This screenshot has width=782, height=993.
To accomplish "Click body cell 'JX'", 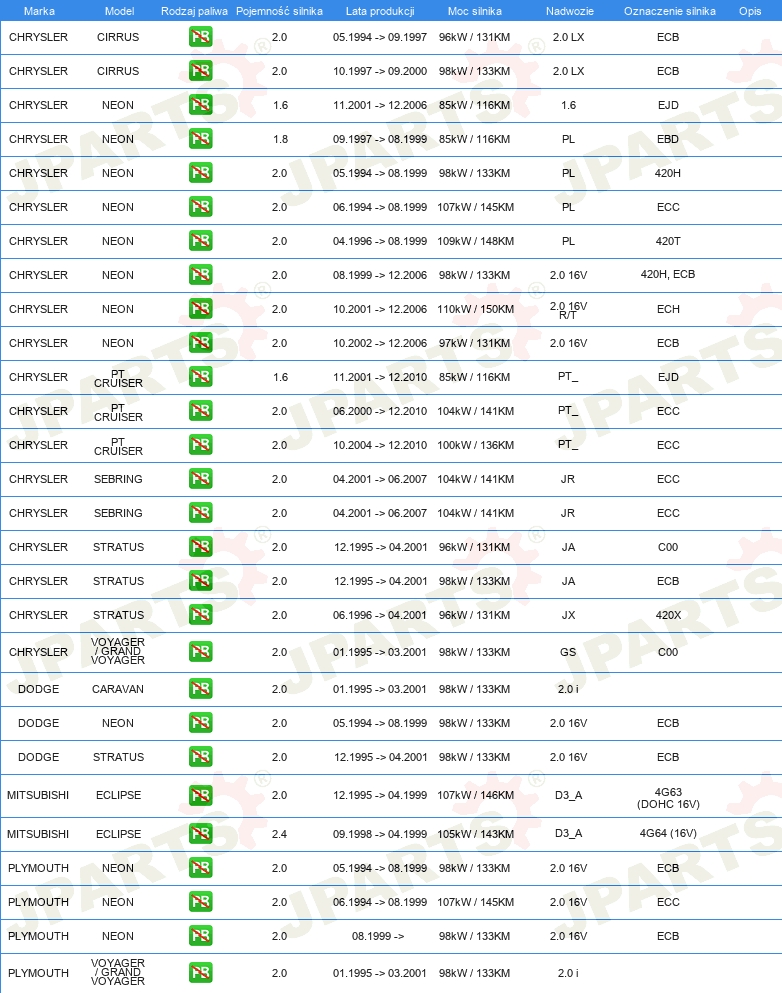I will coord(569,615).
